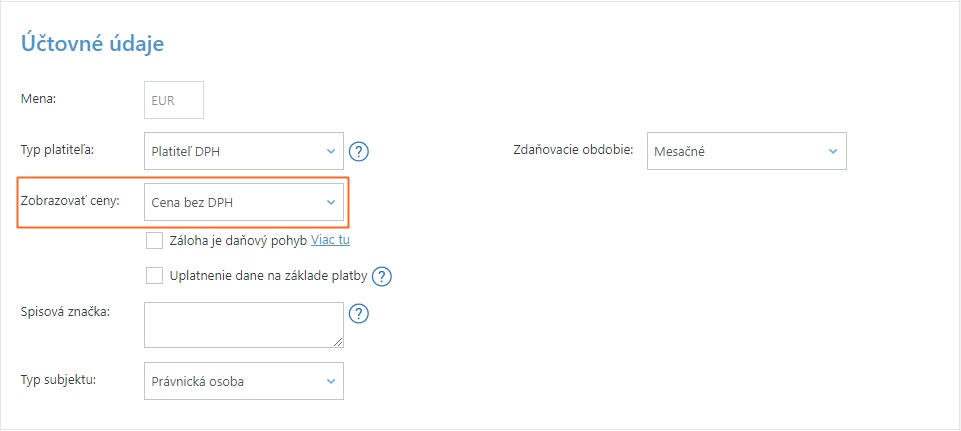
Task: Focus the Spisová značka text area
Action: click(244, 324)
